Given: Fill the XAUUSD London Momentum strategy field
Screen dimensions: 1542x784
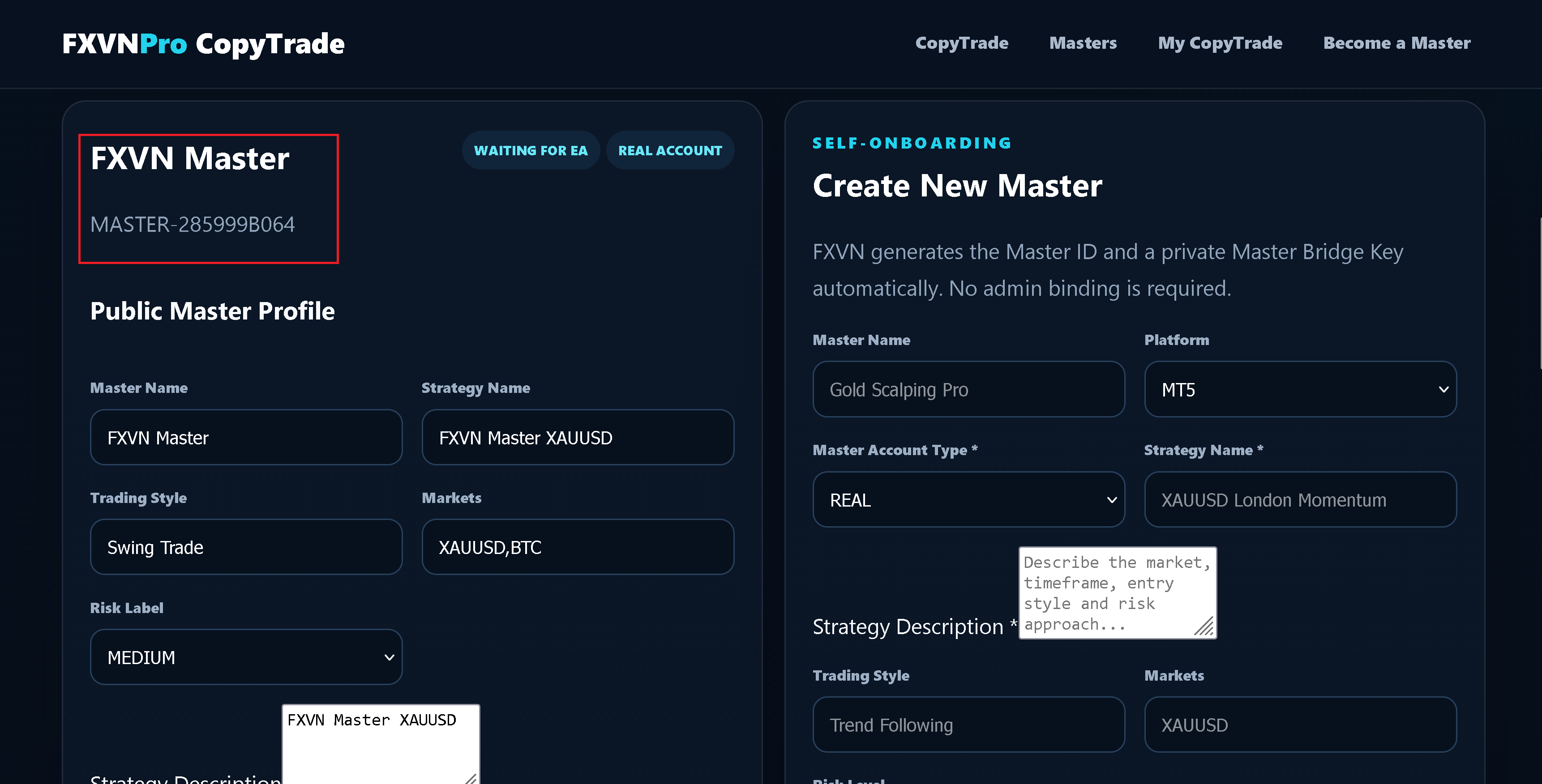Looking at the screenshot, I should pos(1300,500).
